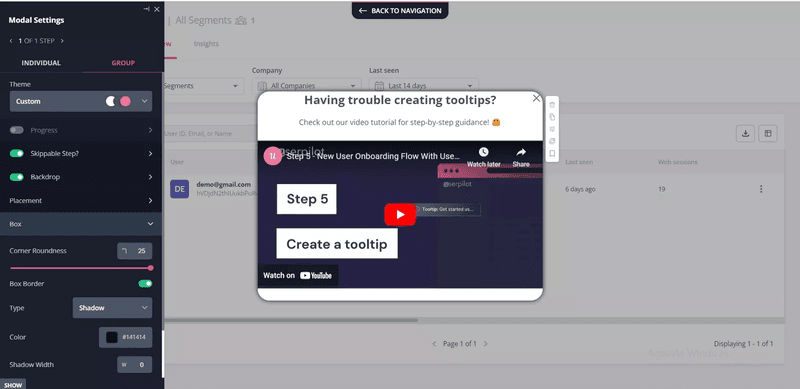Dock the Modal Settings panel using pin icon
800x389 pixels.
[146, 9]
